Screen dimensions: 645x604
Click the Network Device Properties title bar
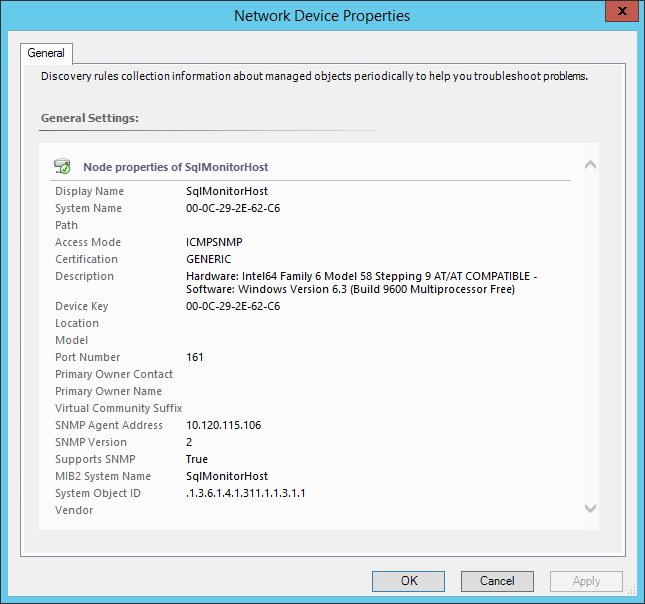[322, 16]
